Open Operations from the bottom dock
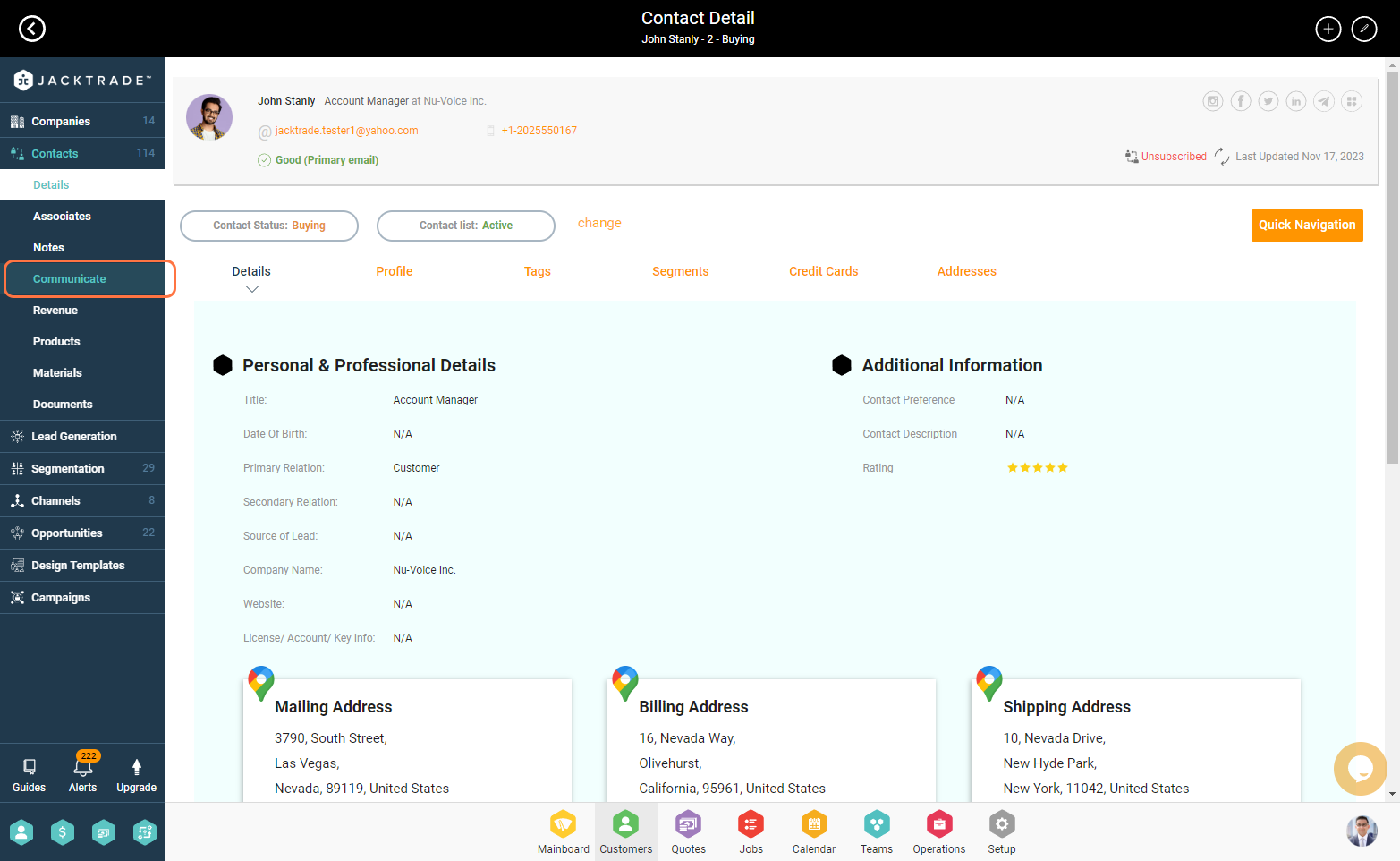 939,832
